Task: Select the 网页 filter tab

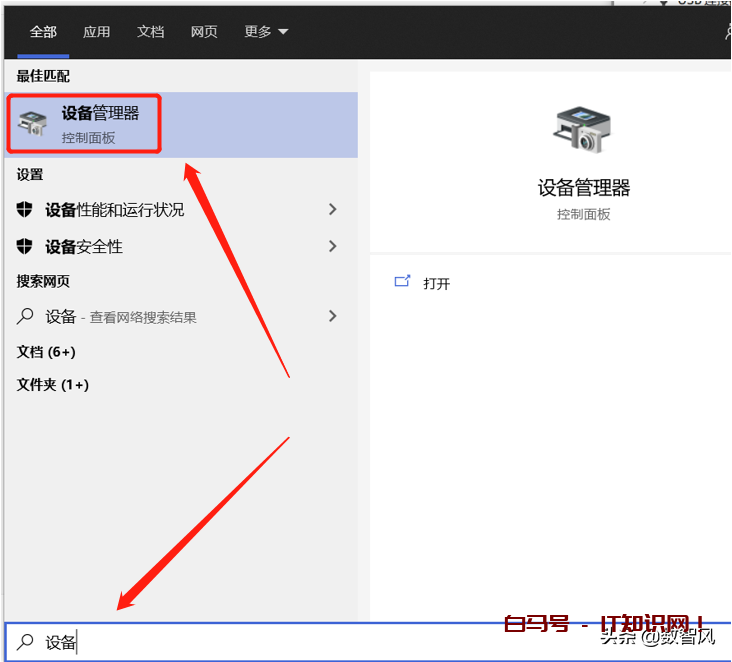Action: coord(204,32)
